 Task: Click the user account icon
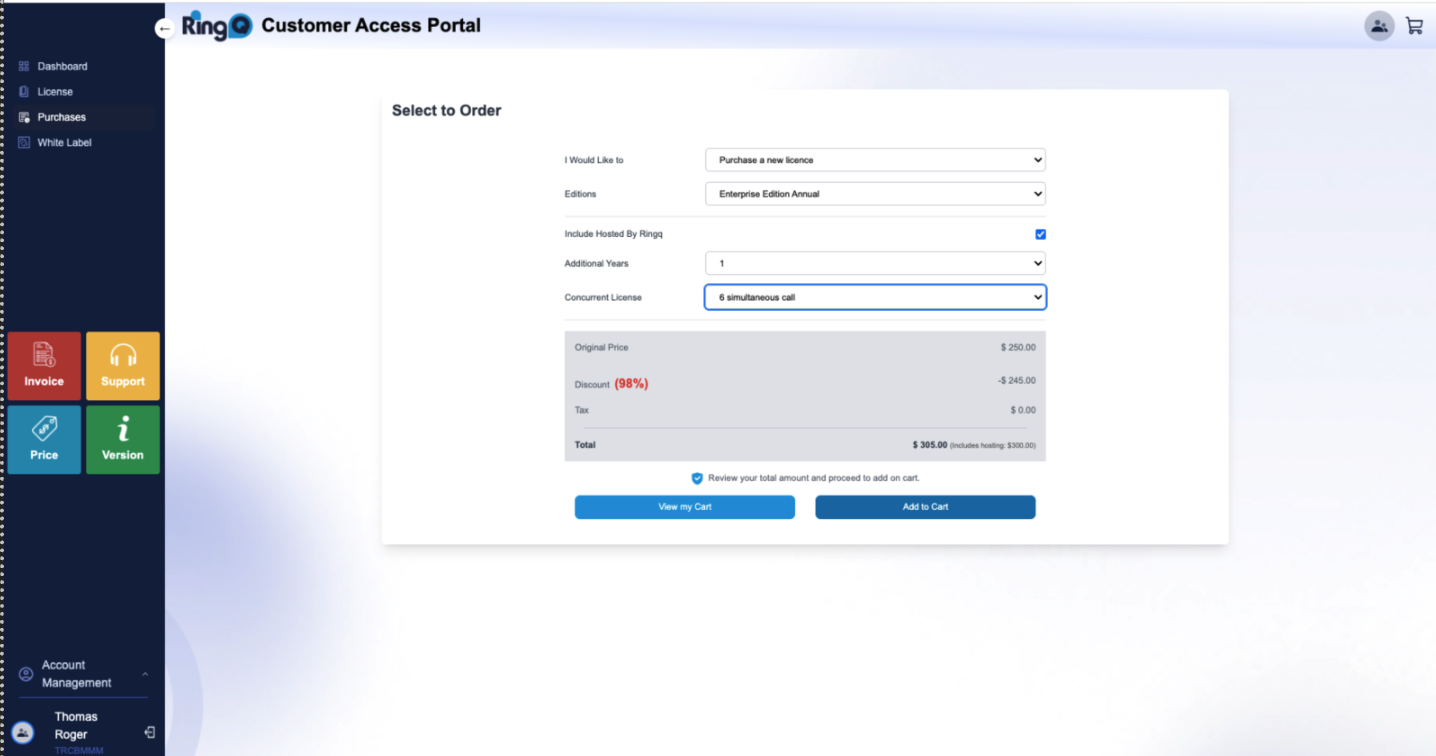point(1379,25)
